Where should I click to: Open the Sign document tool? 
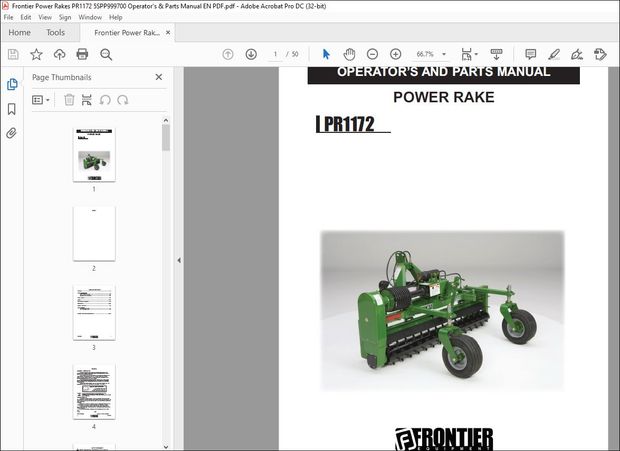click(577, 54)
